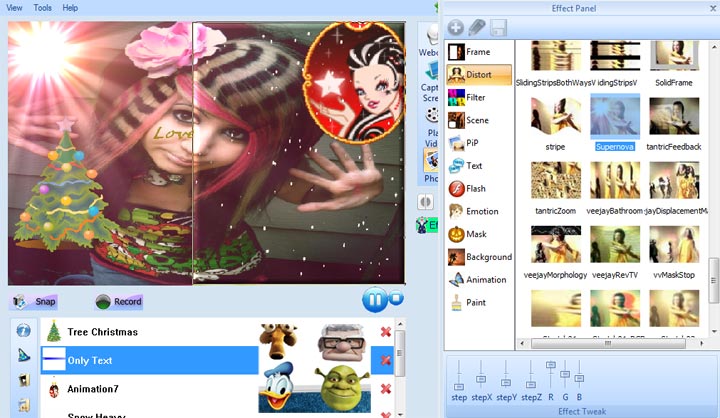Choose the tantricFeedback effect thumbnail

pyautogui.click(x=674, y=116)
